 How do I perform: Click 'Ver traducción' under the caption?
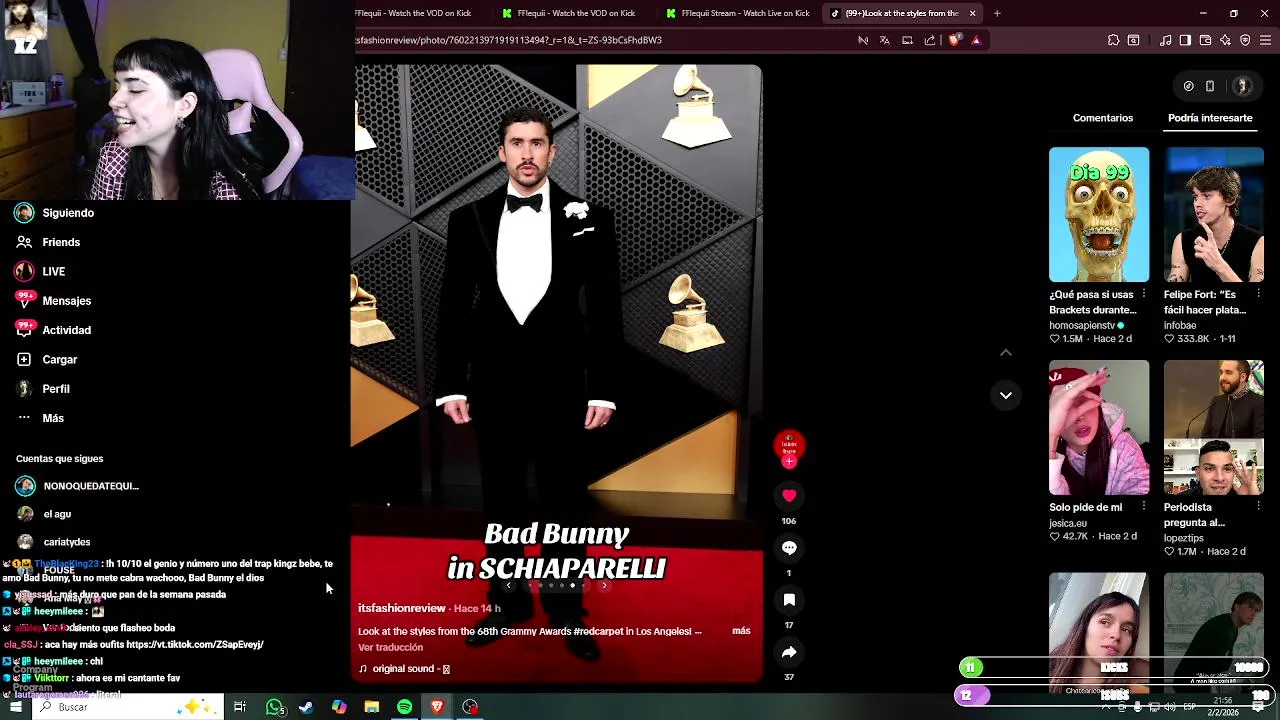(x=390, y=647)
